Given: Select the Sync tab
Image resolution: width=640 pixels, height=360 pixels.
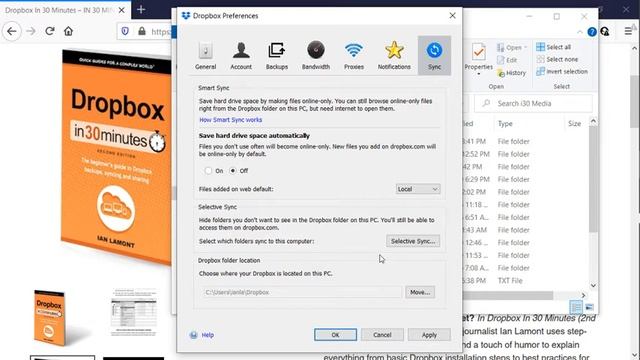Looking at the screenshot, I should [434, 56].
